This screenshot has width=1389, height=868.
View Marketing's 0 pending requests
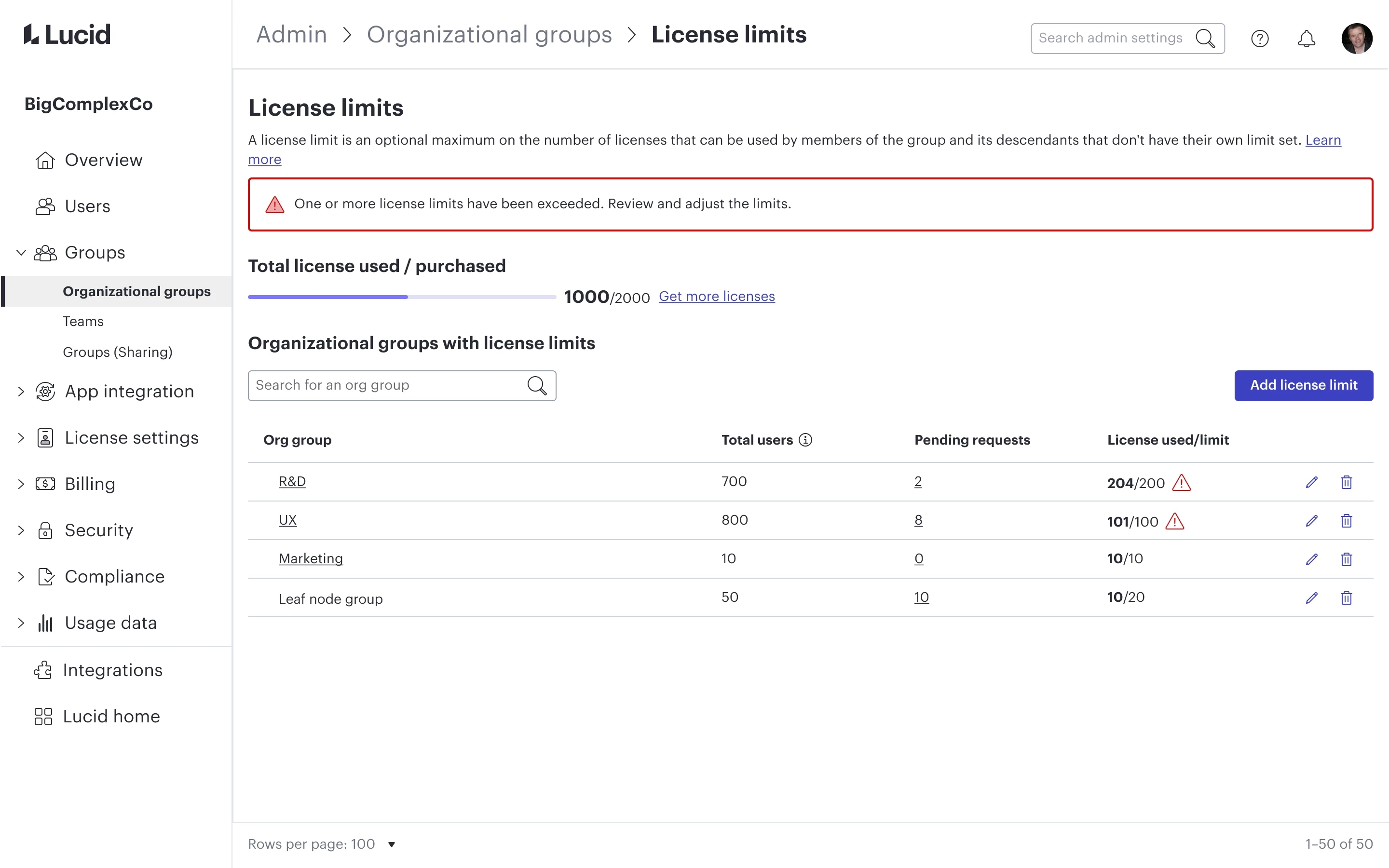(x=919, y=558)
